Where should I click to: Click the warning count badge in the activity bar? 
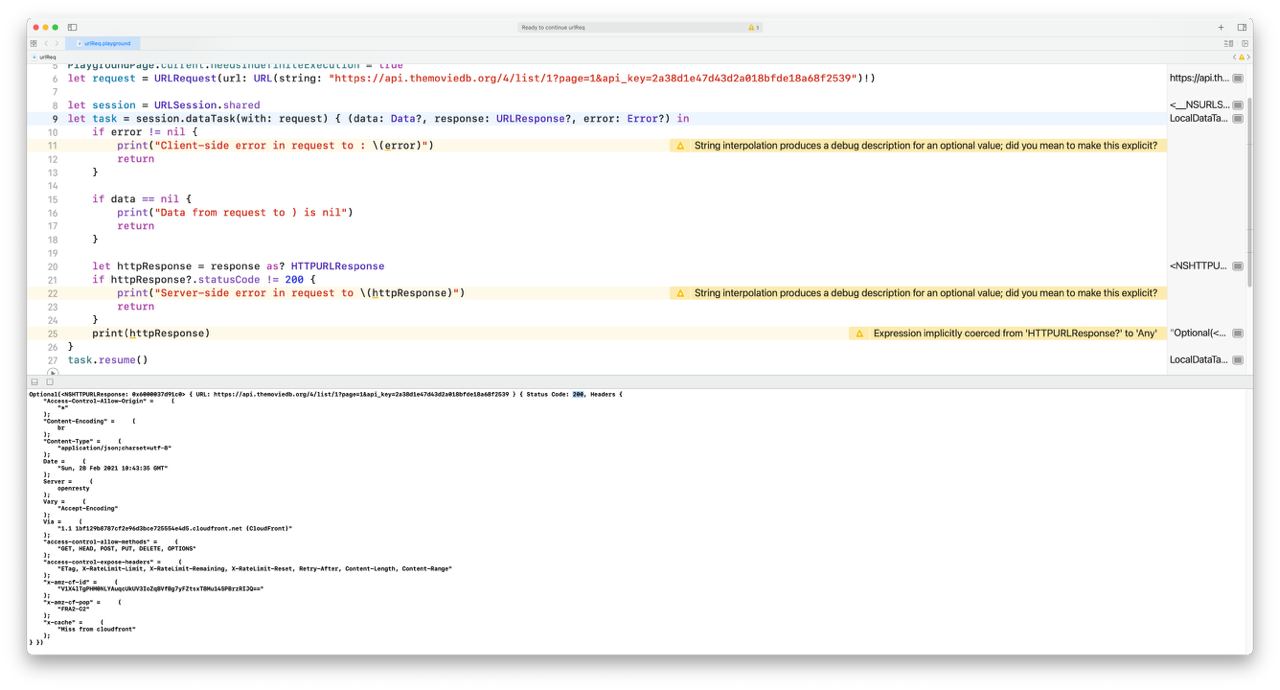pyautogui.click(x=753, y=27)
